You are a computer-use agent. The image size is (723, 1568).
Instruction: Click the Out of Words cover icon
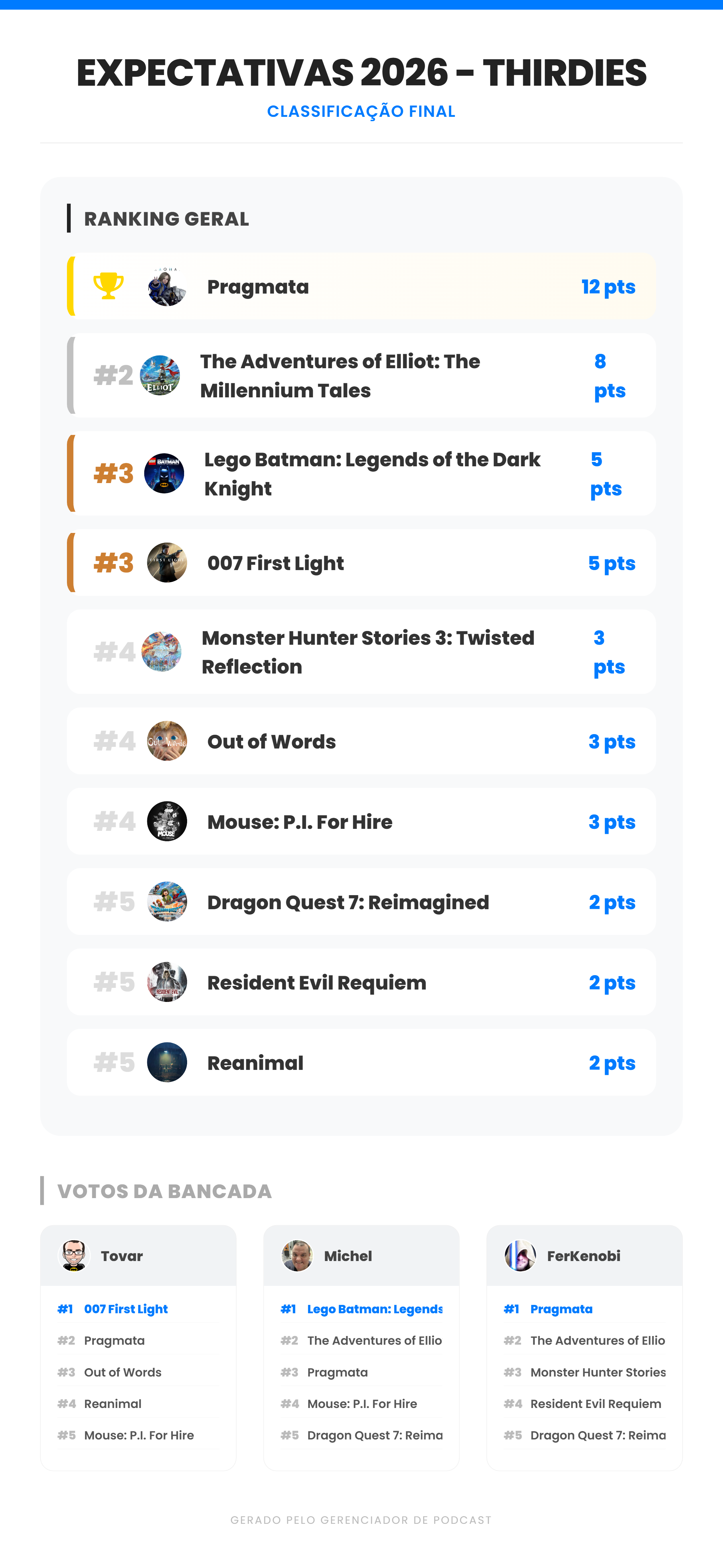(167, 741)
